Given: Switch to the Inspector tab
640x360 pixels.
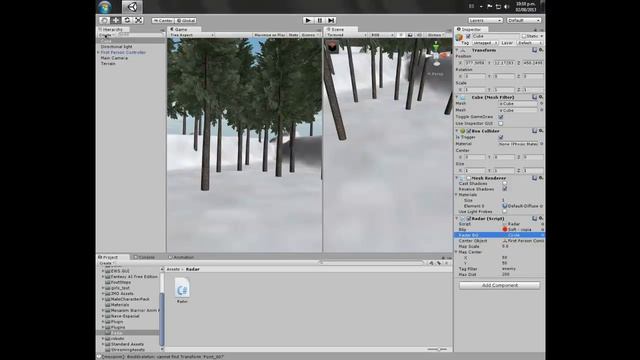Looking at the screenshot, I should coord(471,29).
